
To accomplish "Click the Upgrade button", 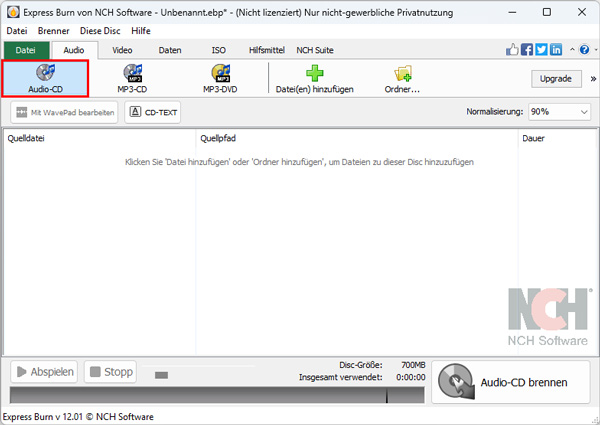I will (x=556, y=79).
